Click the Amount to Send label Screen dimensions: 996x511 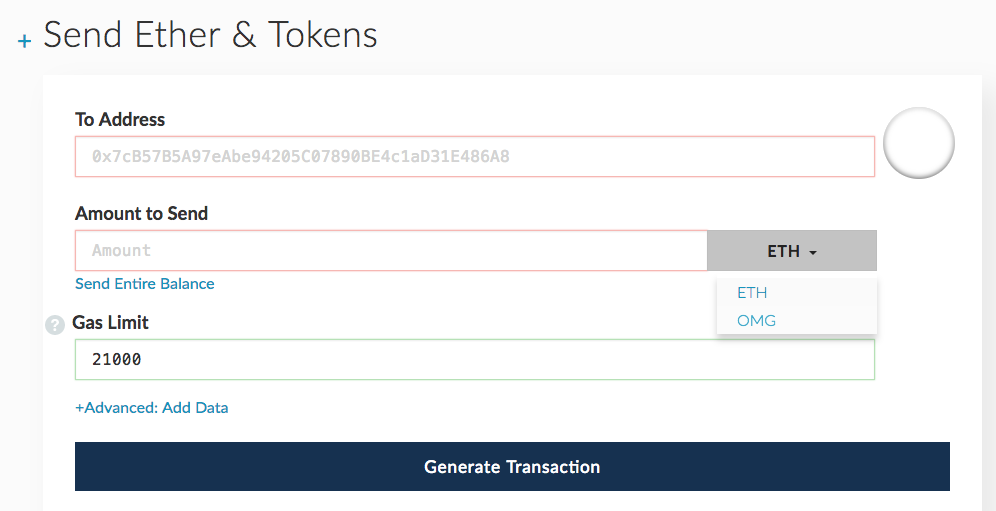coord(141,214)
